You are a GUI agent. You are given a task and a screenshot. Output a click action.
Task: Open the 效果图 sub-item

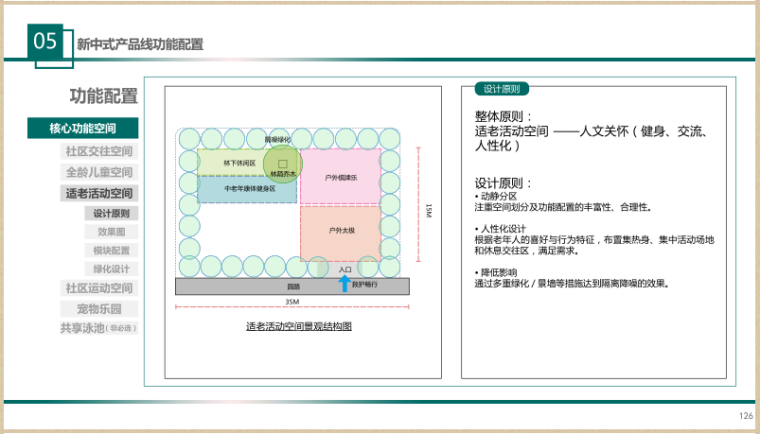[110, 231]
